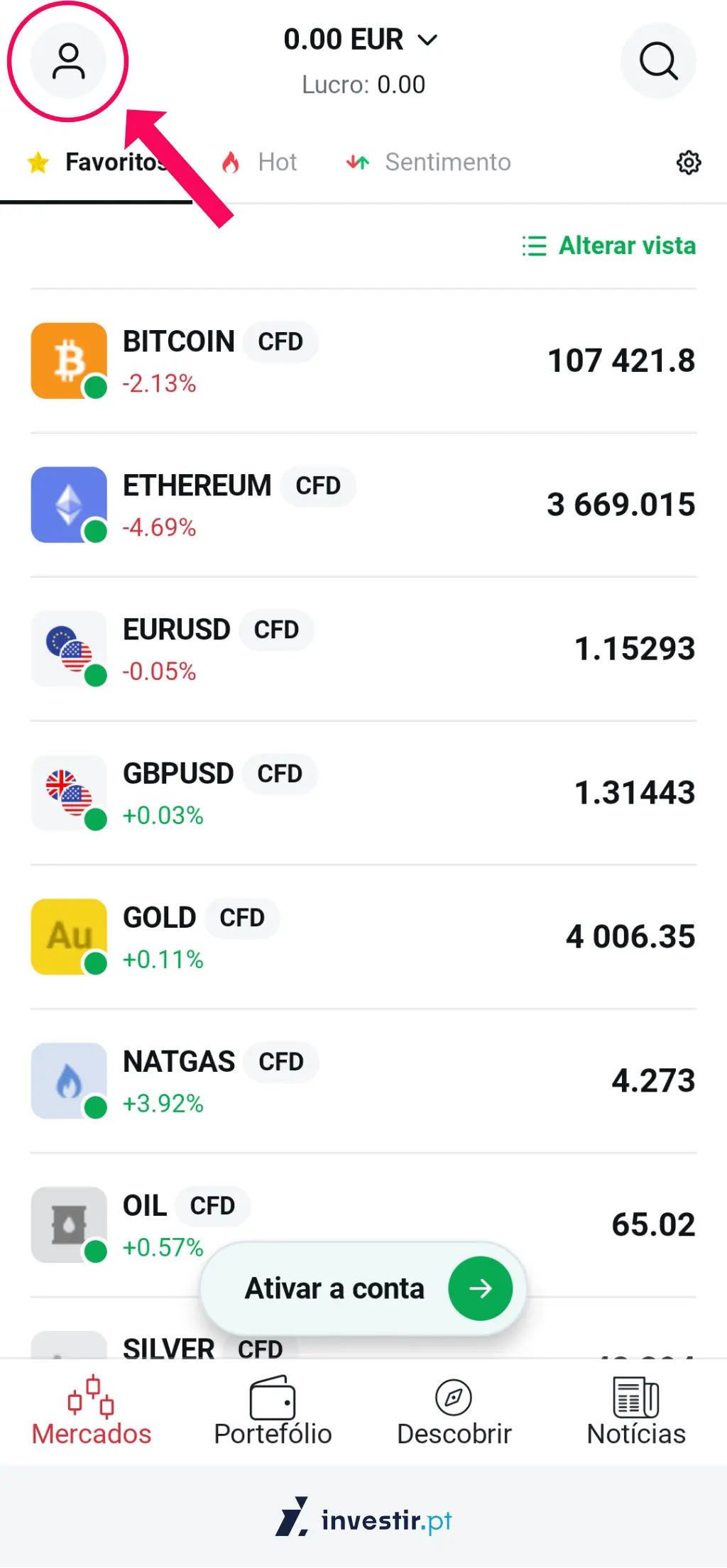
Task: Tap the Bitcoin orange logo icon
Action: 69,361
